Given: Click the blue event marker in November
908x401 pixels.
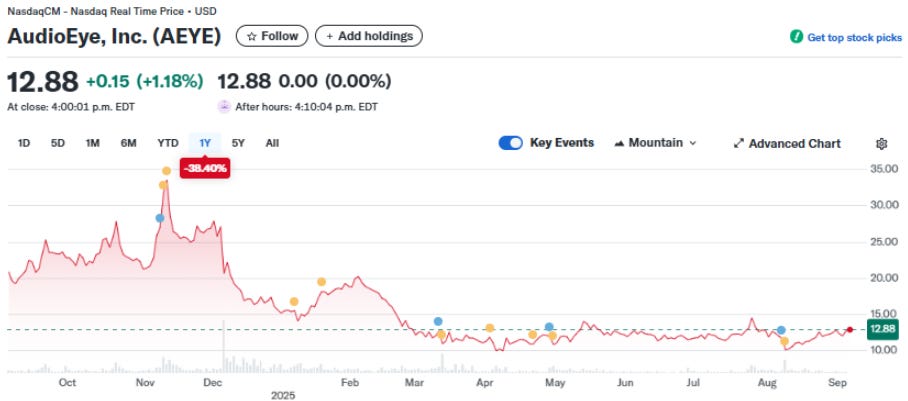Looking at the screenshot, I should click(160, 218).
